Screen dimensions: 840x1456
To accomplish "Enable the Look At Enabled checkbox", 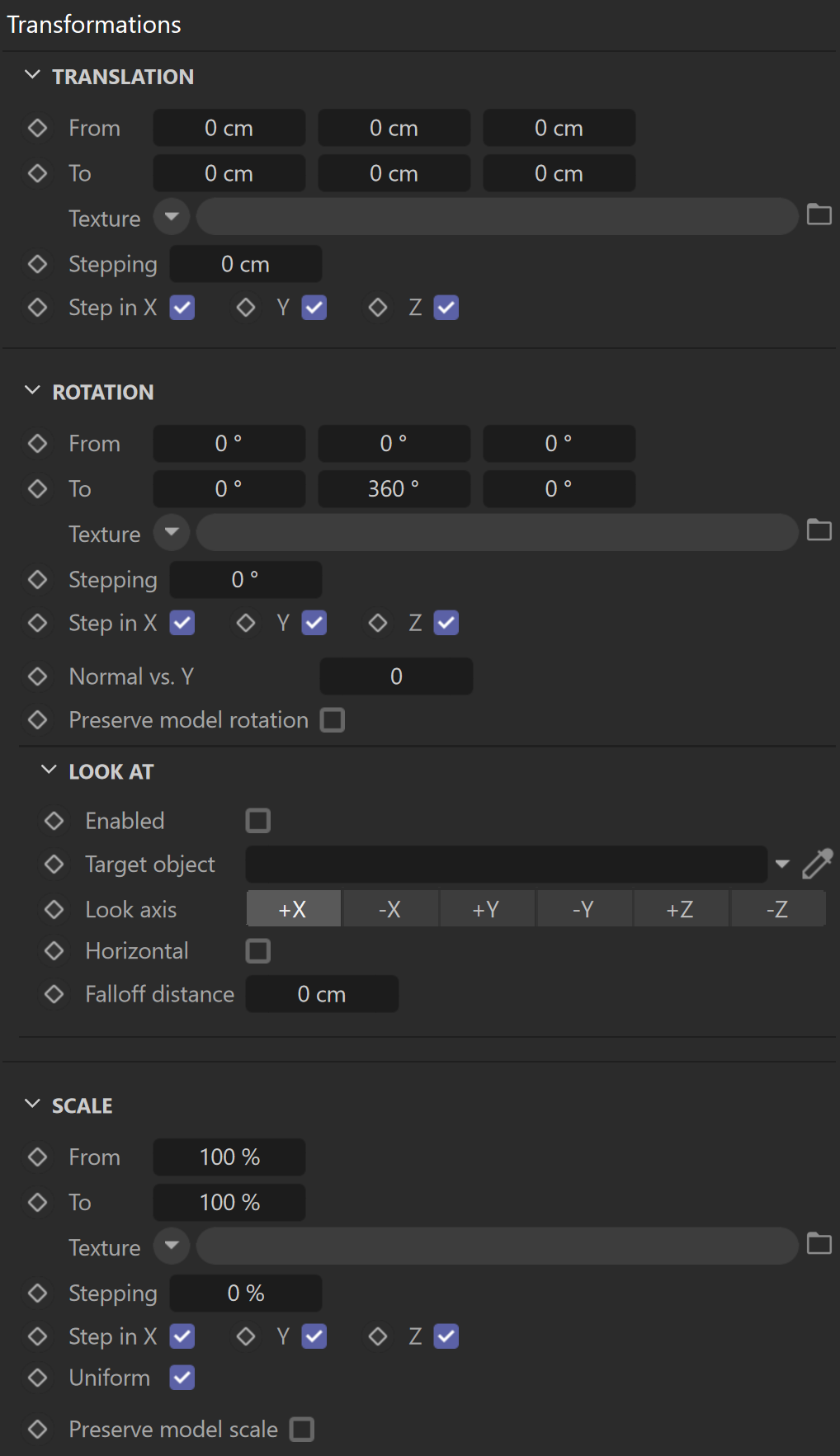I will coord(258,821).
